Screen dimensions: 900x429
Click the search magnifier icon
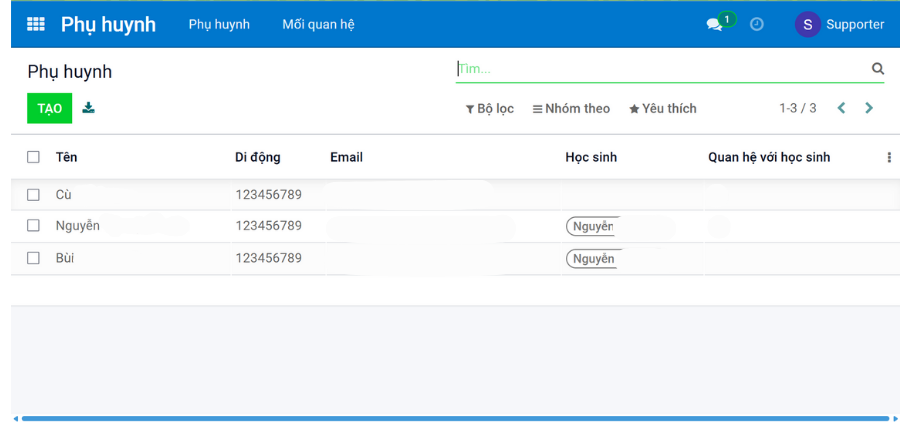[x=878, y=69]
